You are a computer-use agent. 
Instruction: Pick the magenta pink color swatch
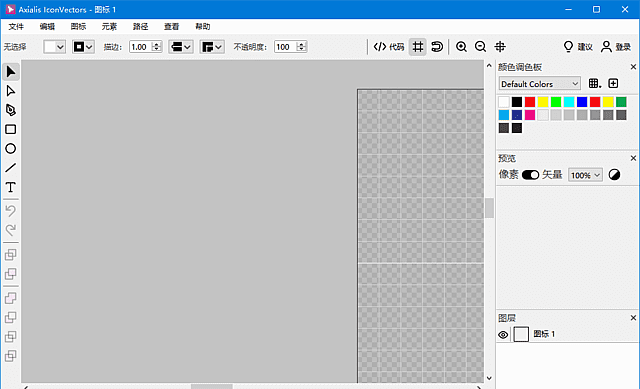pyautogui.click(x=530, y=115)
